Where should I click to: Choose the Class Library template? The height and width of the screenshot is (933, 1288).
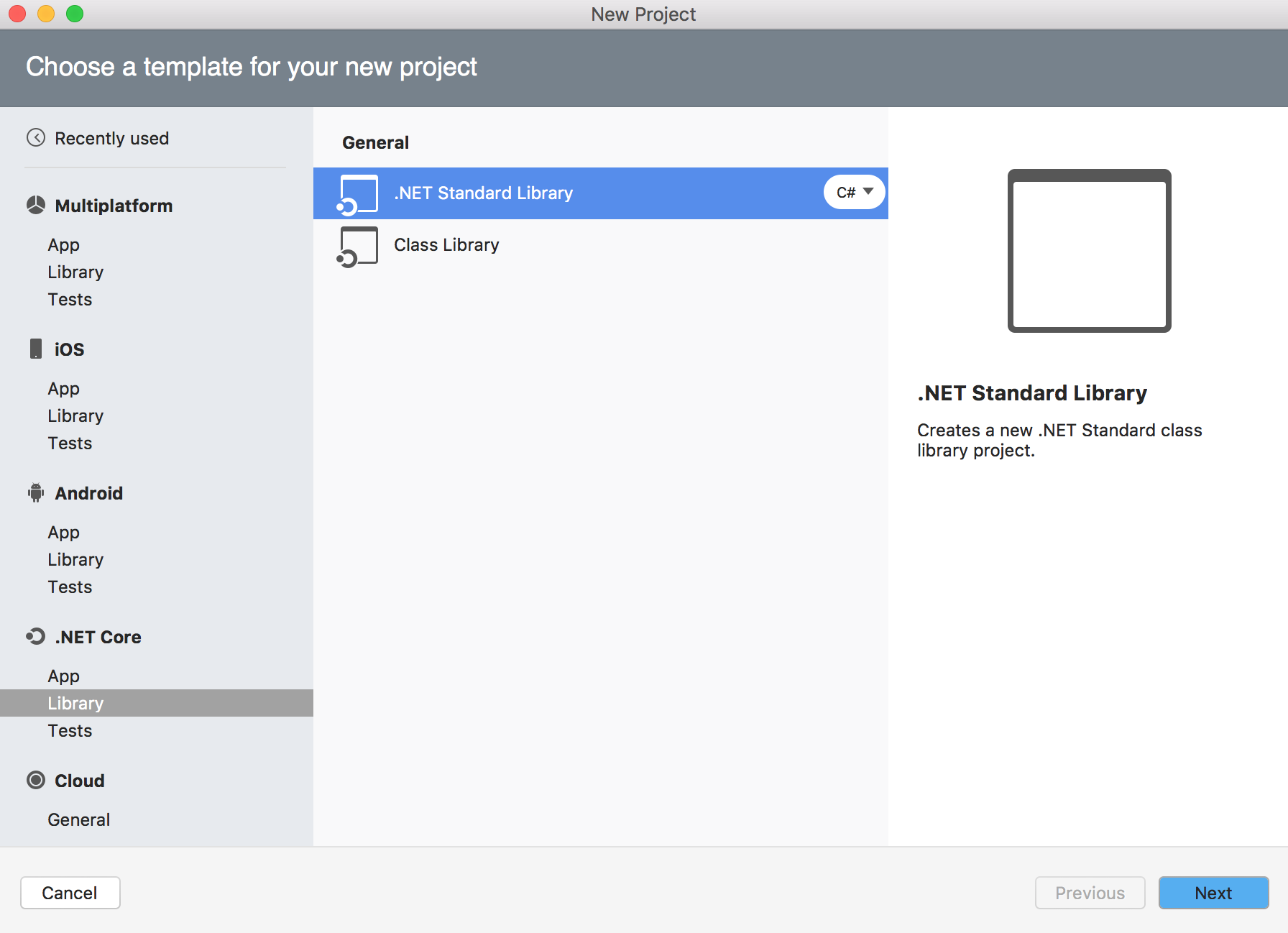[x=601, y=245]
